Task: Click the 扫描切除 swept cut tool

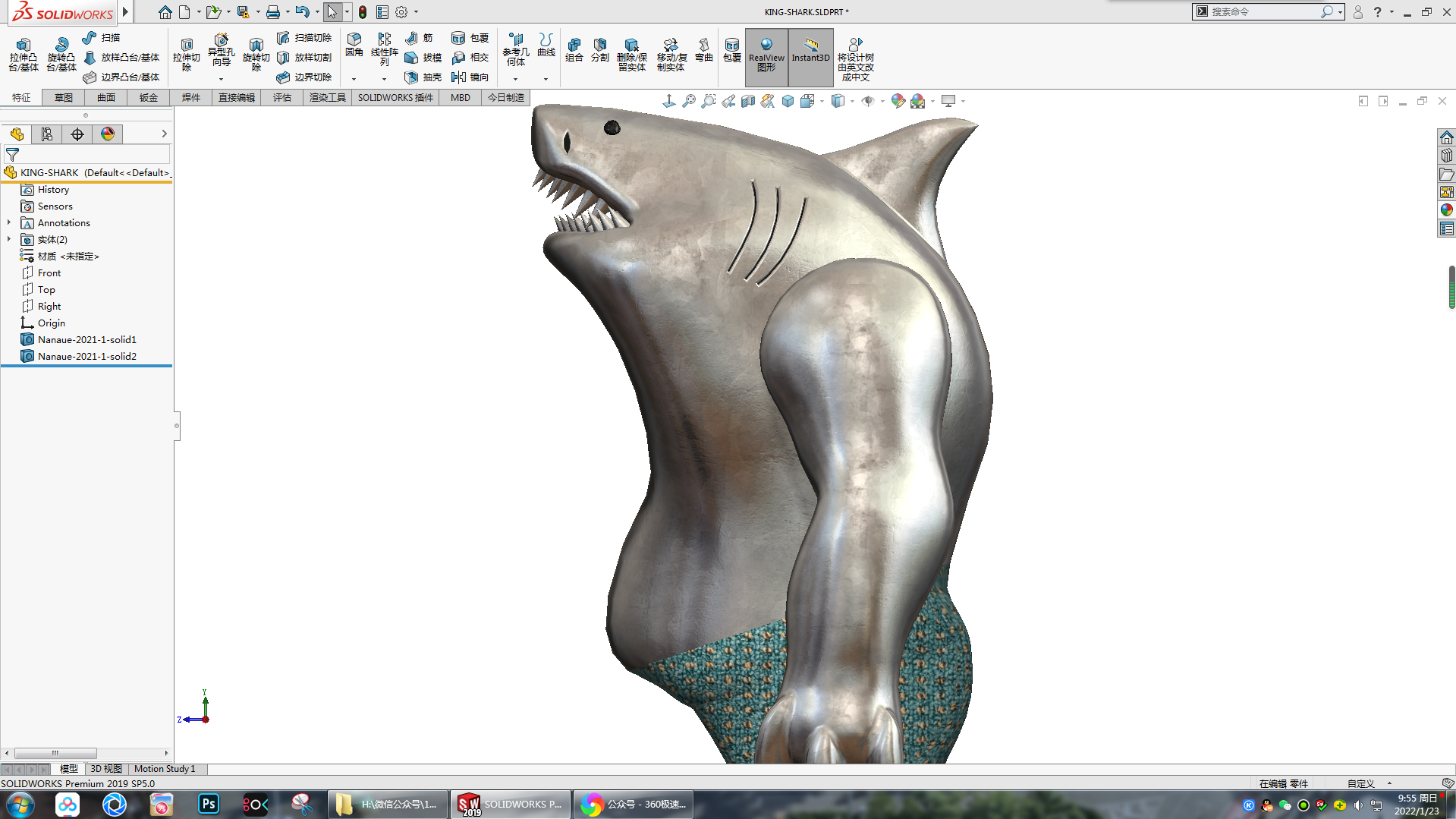Action: [304, 37]
